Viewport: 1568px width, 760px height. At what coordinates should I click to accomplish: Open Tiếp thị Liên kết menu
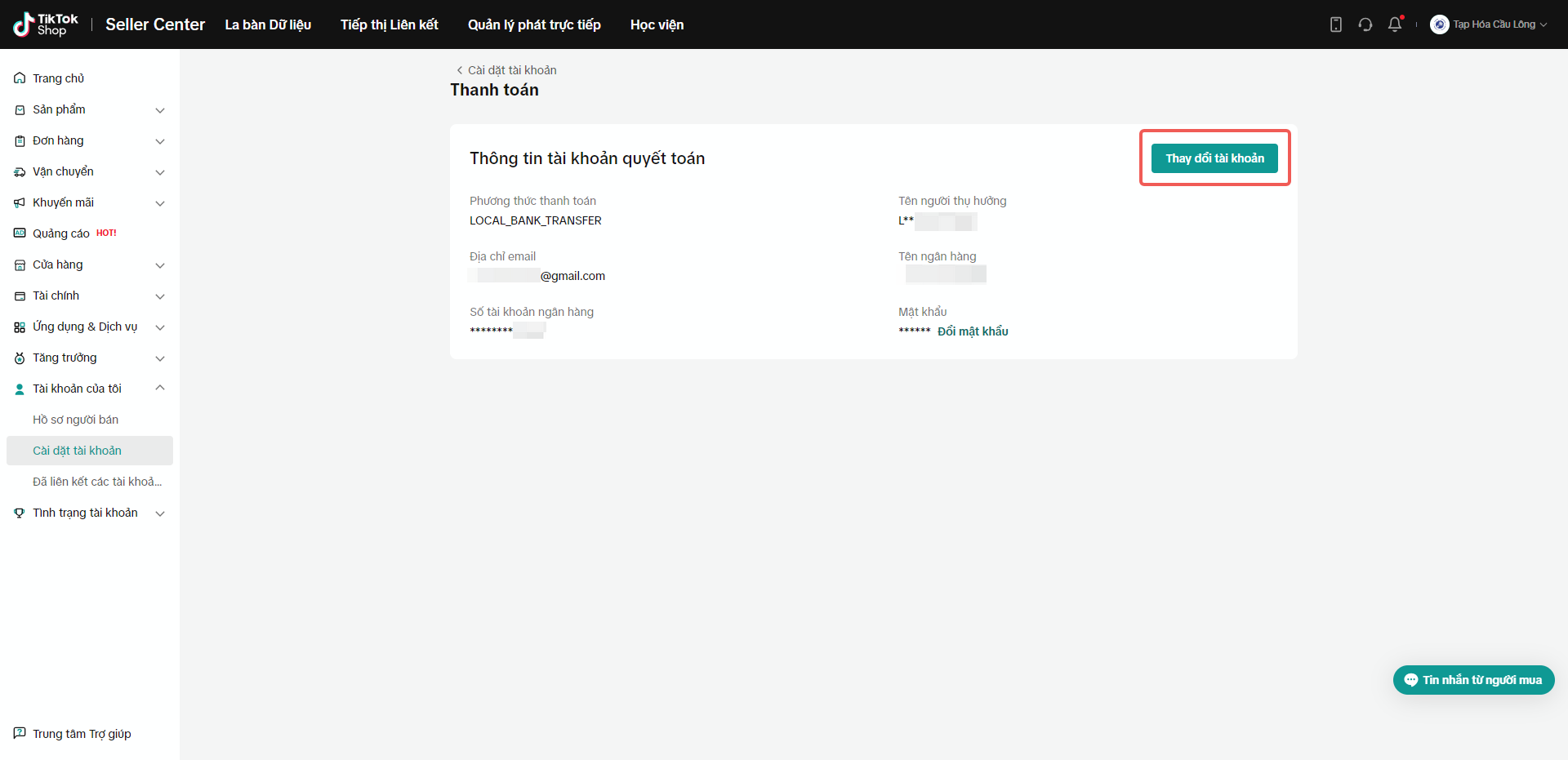point(389,24)
